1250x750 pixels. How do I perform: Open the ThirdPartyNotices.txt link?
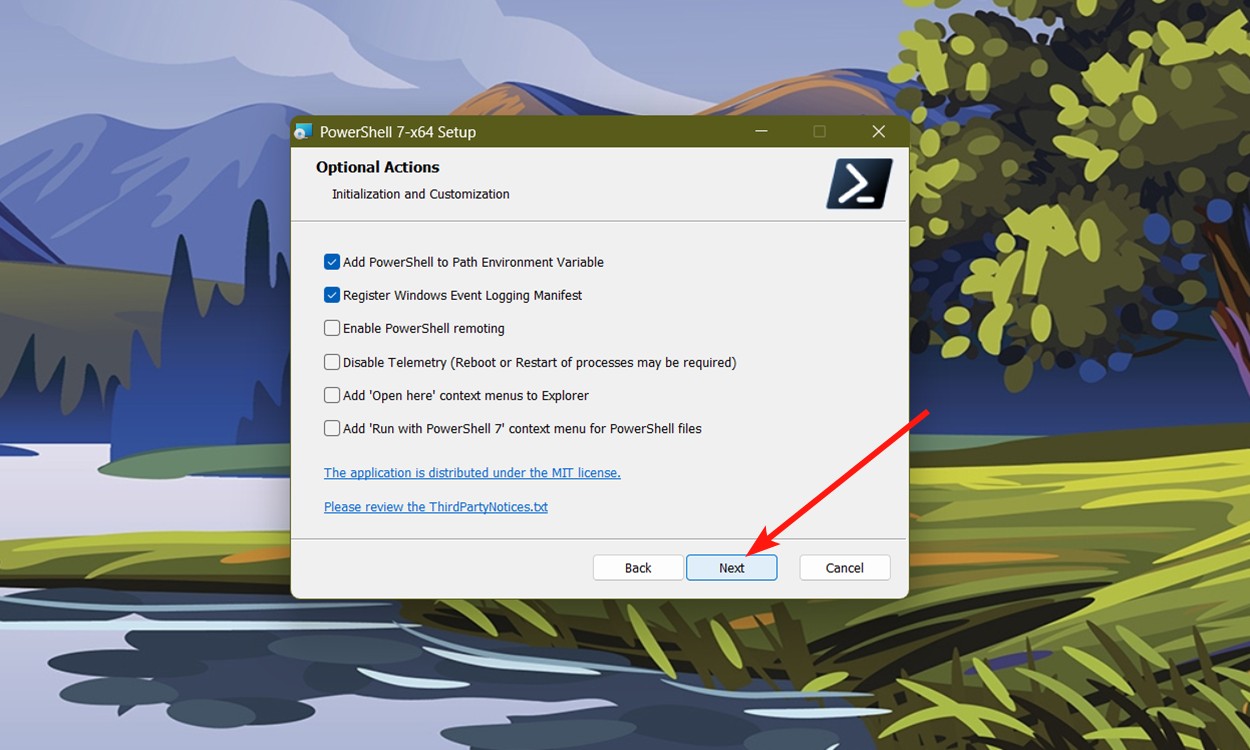click(x=435, y=506)
